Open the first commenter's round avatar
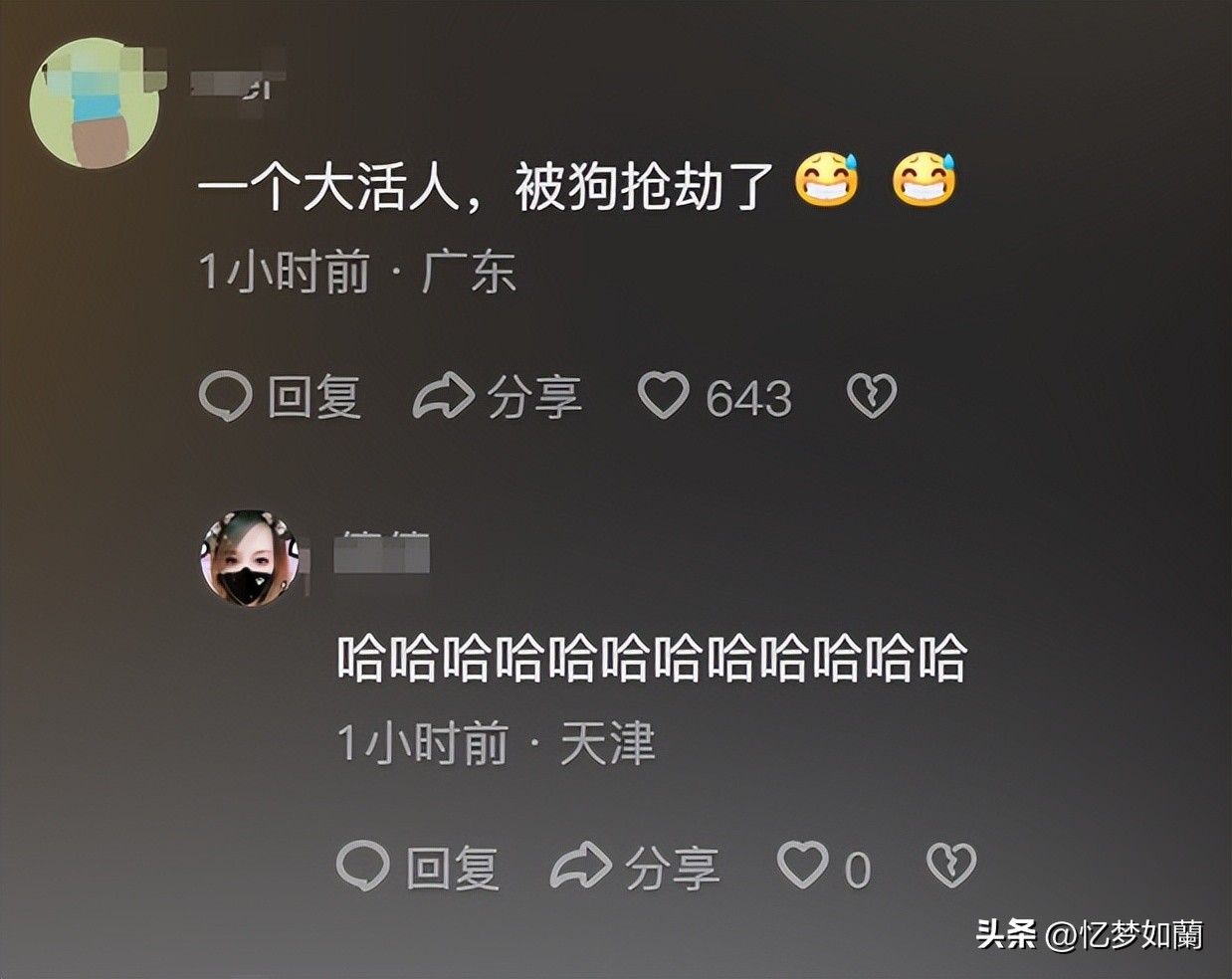The width and height of the screenshot is (1232, 979). [95, 102]
